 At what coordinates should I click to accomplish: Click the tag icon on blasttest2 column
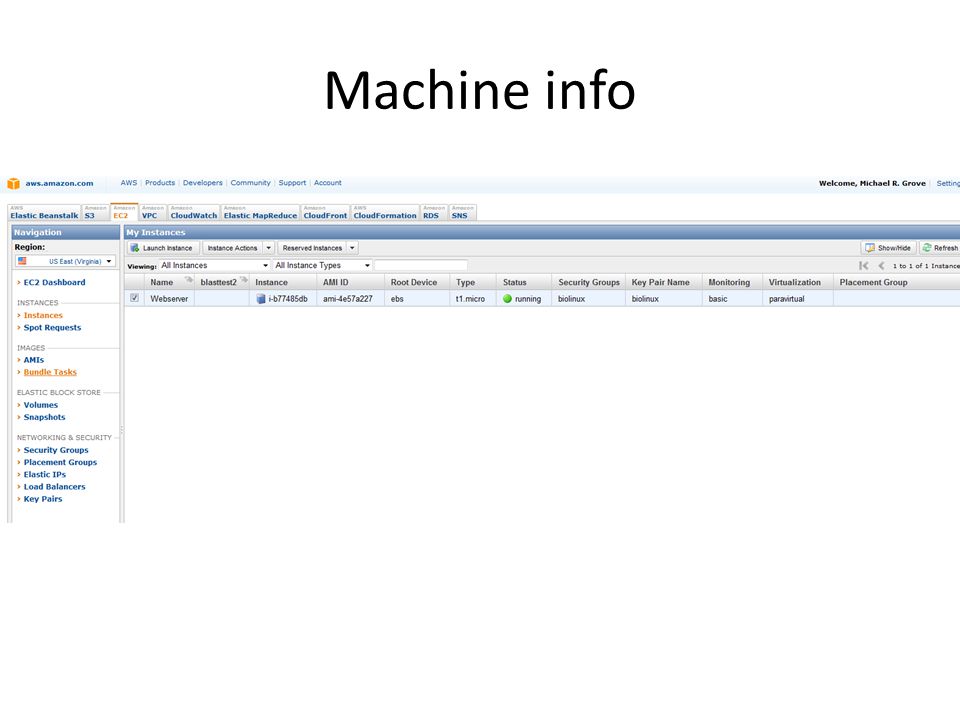coord(244,280)
